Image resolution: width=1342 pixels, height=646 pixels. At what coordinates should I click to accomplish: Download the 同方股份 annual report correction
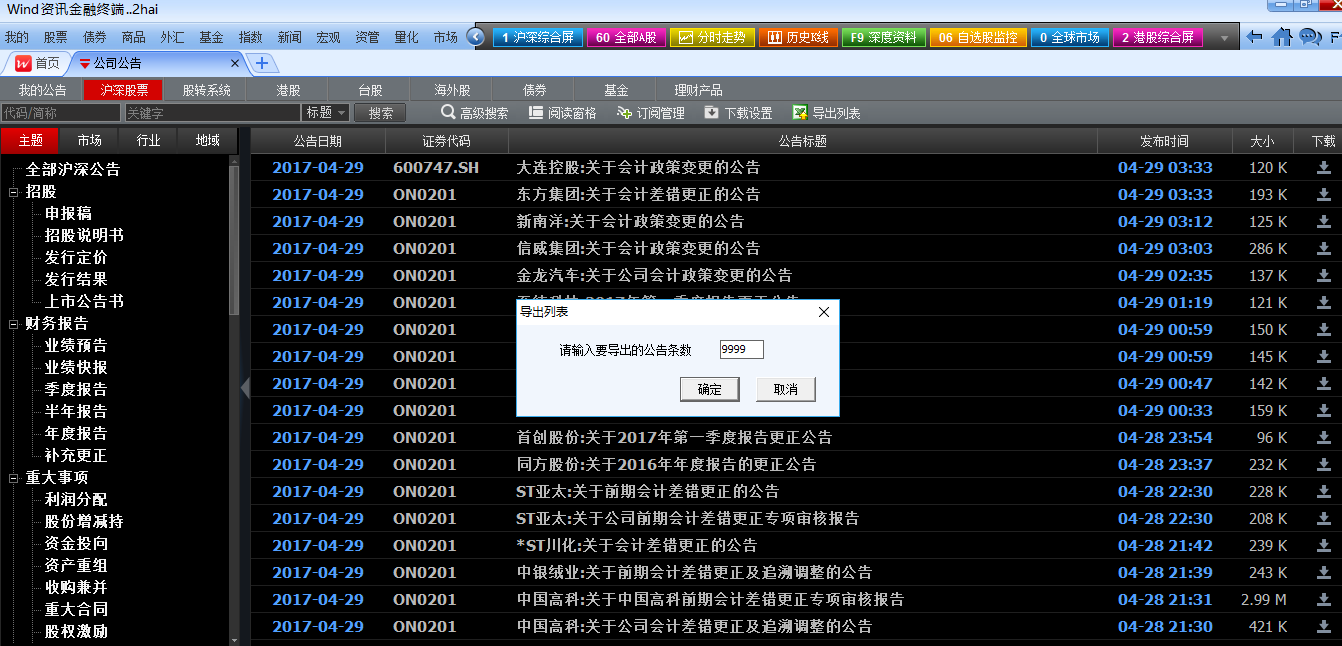click(x=1323, y=465)
